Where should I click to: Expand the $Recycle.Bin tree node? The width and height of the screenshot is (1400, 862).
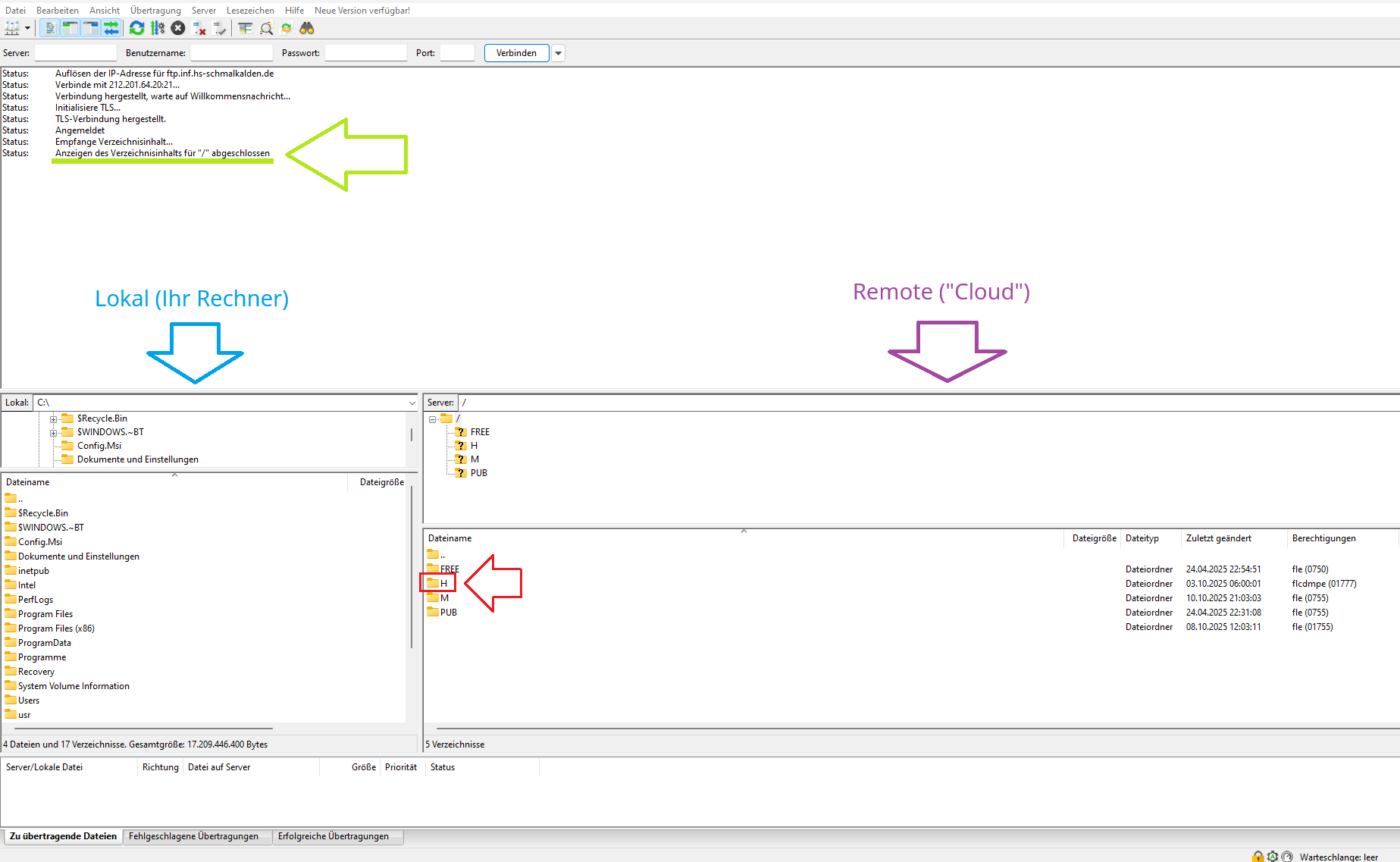(x=54, y=418)
